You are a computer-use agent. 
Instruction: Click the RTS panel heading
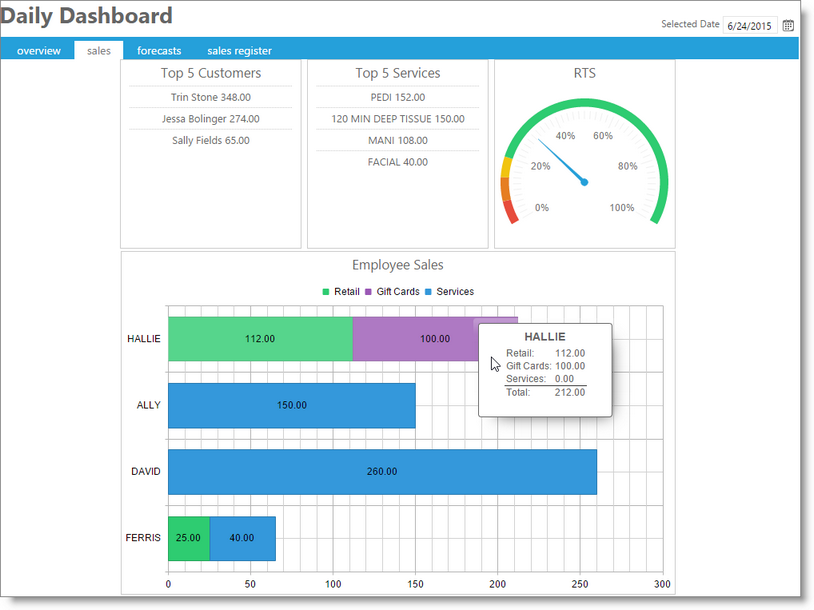(585, 73)
